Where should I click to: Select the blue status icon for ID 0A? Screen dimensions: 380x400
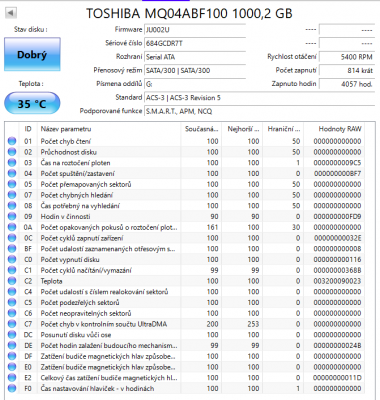(x=12, y=227)
